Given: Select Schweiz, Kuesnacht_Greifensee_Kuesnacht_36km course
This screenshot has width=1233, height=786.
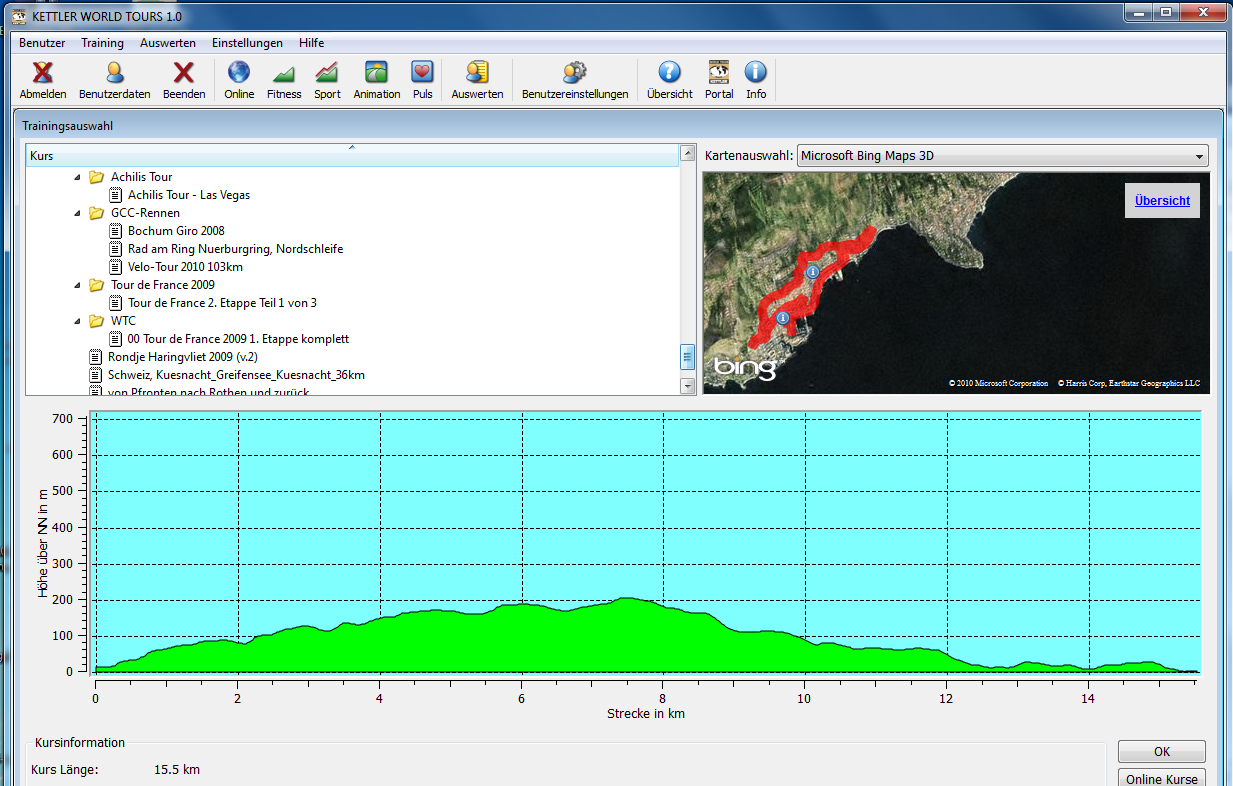Looking at the screenshot, I should point(236,375).
